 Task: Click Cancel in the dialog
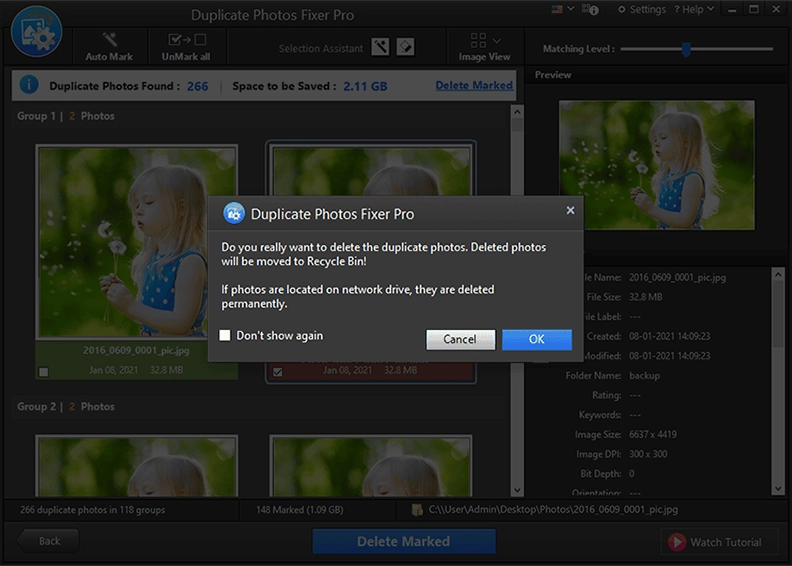(460, 339)
